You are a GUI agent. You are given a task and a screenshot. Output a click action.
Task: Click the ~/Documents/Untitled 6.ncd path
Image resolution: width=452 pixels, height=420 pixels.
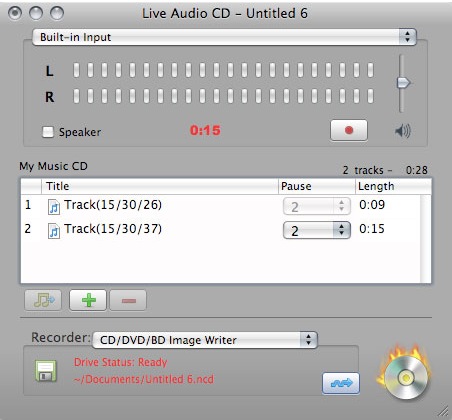coord(144,379)
